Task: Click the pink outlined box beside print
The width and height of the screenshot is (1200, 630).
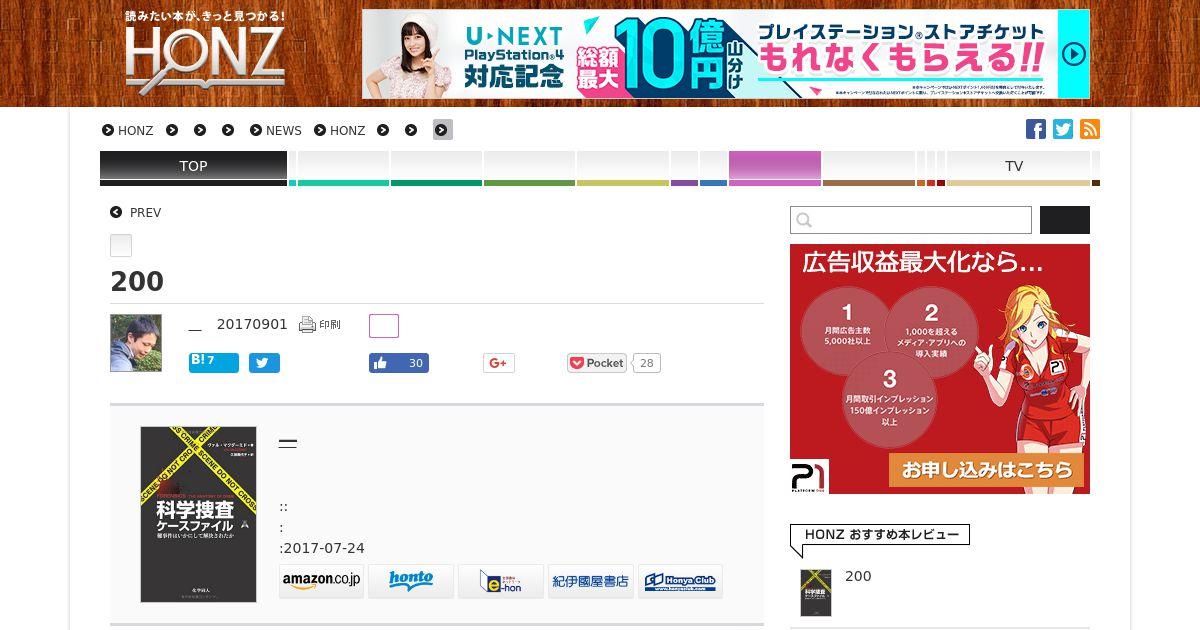Action: [384, 326]
